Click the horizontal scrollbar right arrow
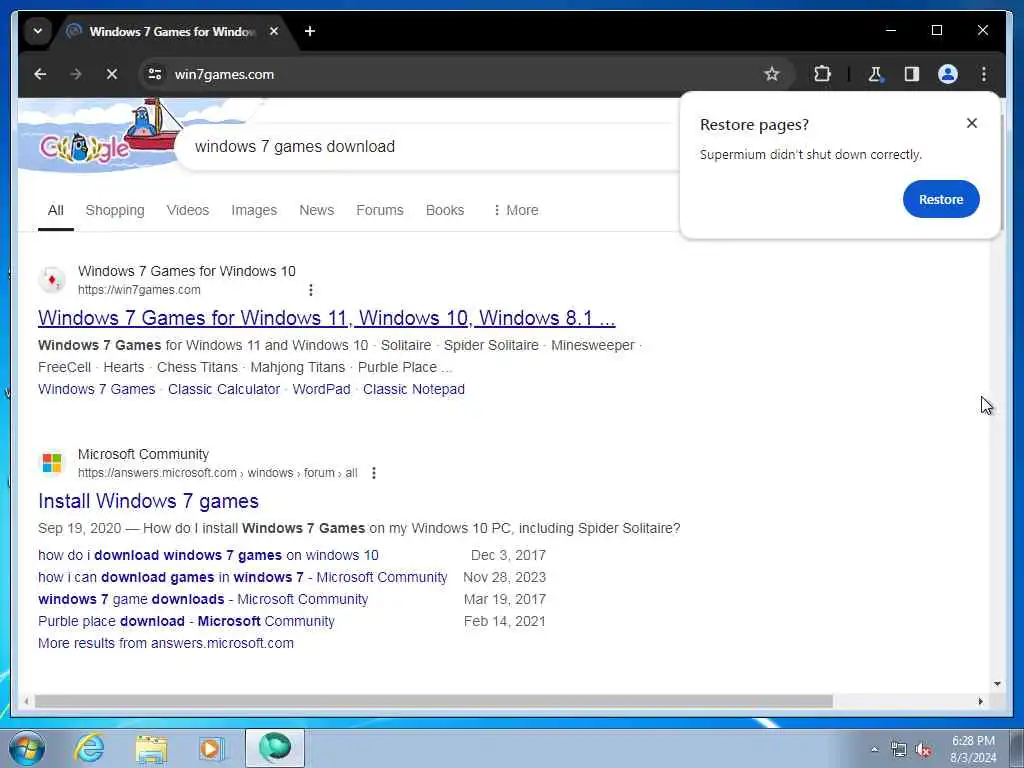Viewport: 1024px width, 768px height. tap(980, 701)
